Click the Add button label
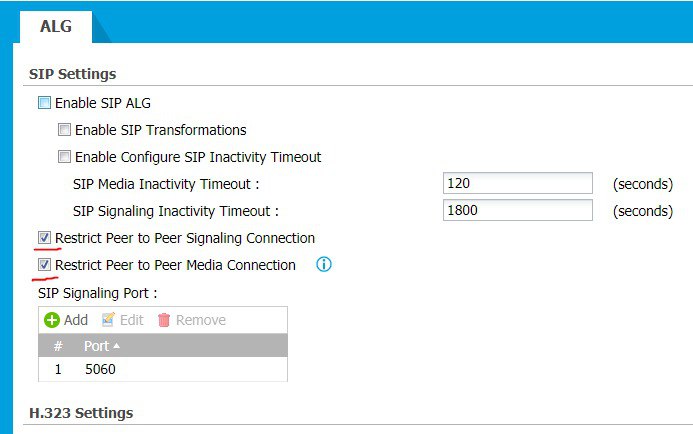 click(76, 320)
